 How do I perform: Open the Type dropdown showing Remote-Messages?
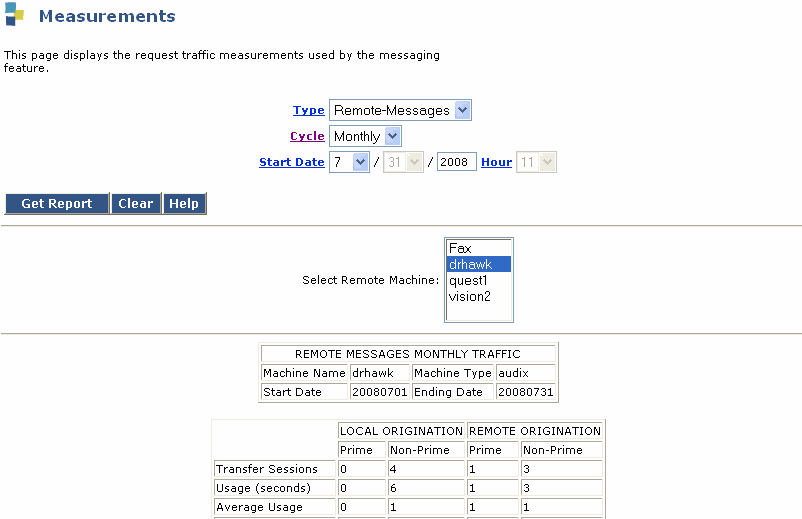point(400,110)
